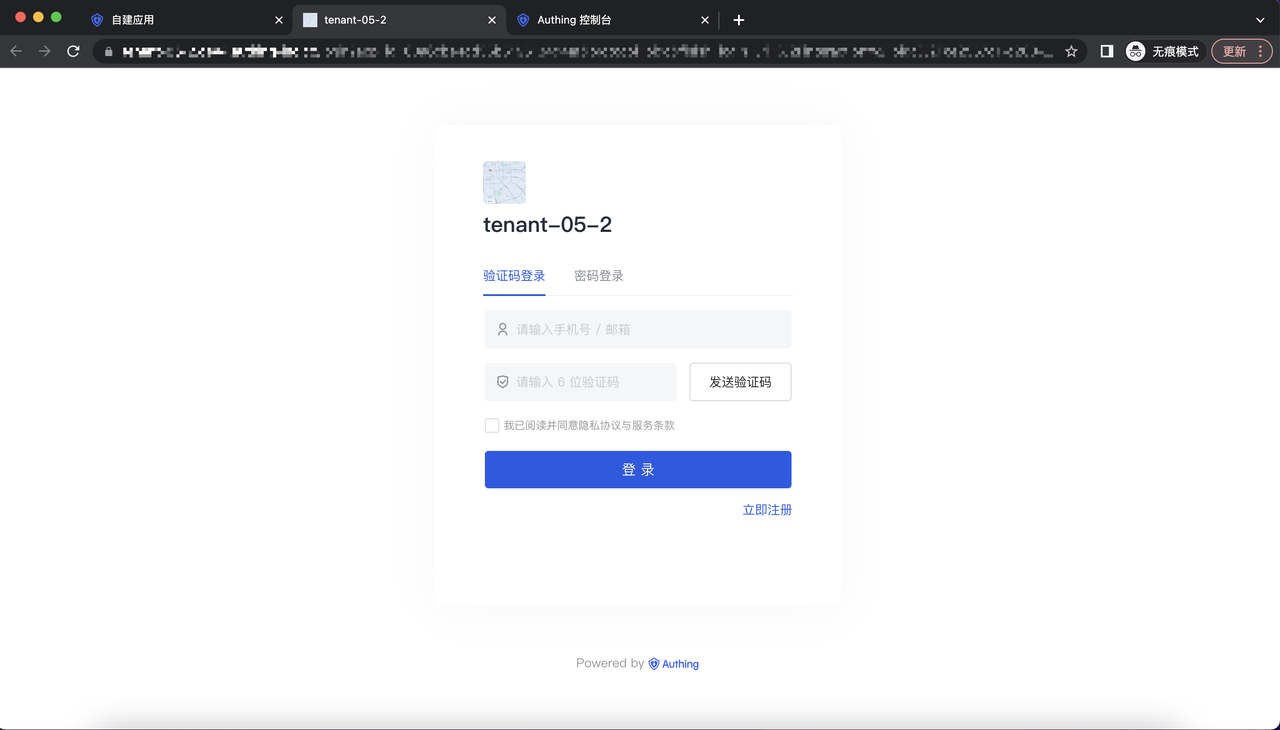
Task: Check the privacy agreement checkbox
Action: click(492, 426)
